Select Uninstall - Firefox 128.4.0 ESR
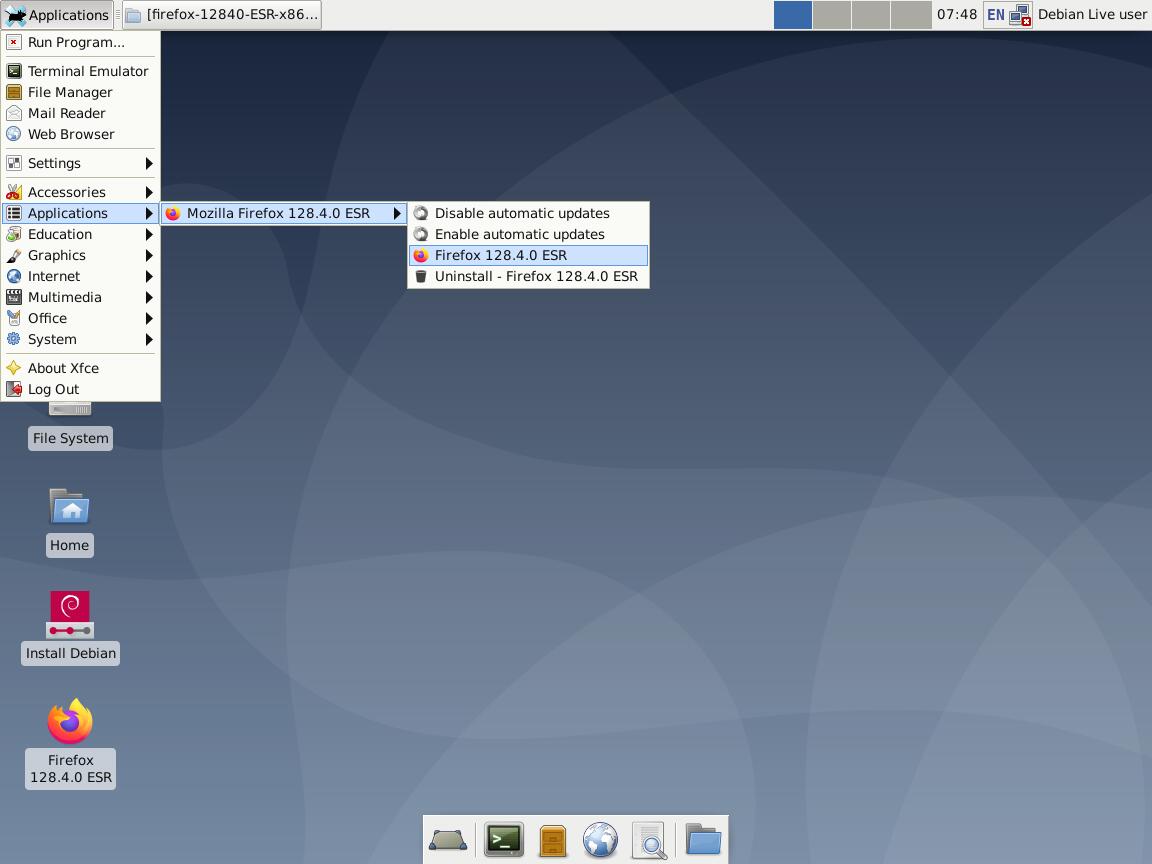The width and height of the screenshot is (1152, 864). tap(528, 276)
